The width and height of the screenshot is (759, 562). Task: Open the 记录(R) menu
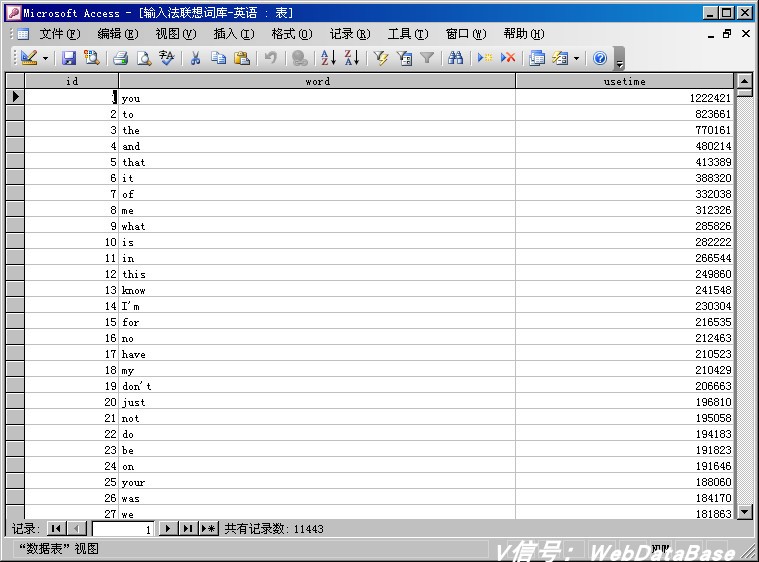click(x=350, y=34)
